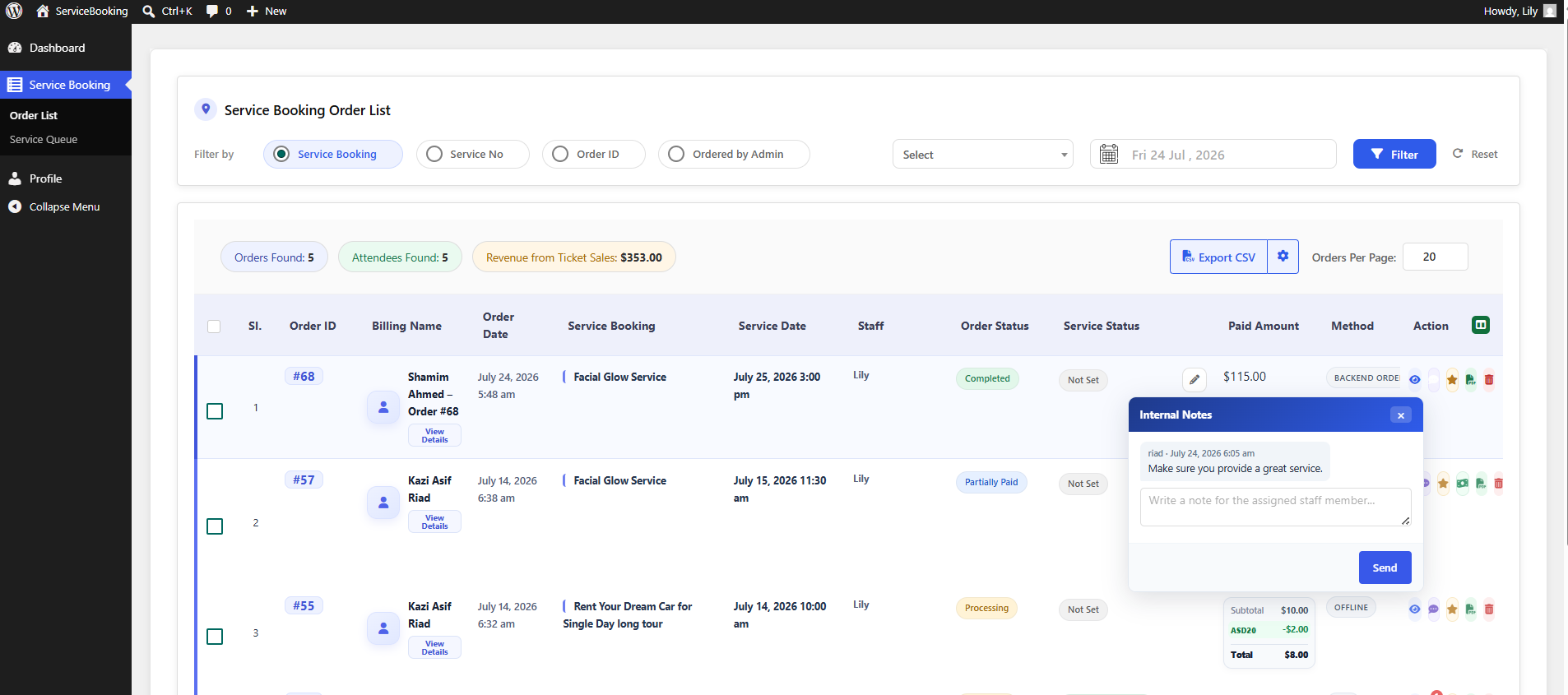Check the checkbox for order #57
The width and height of the screenshot is (1568, 695).
(x=215, y=526)
